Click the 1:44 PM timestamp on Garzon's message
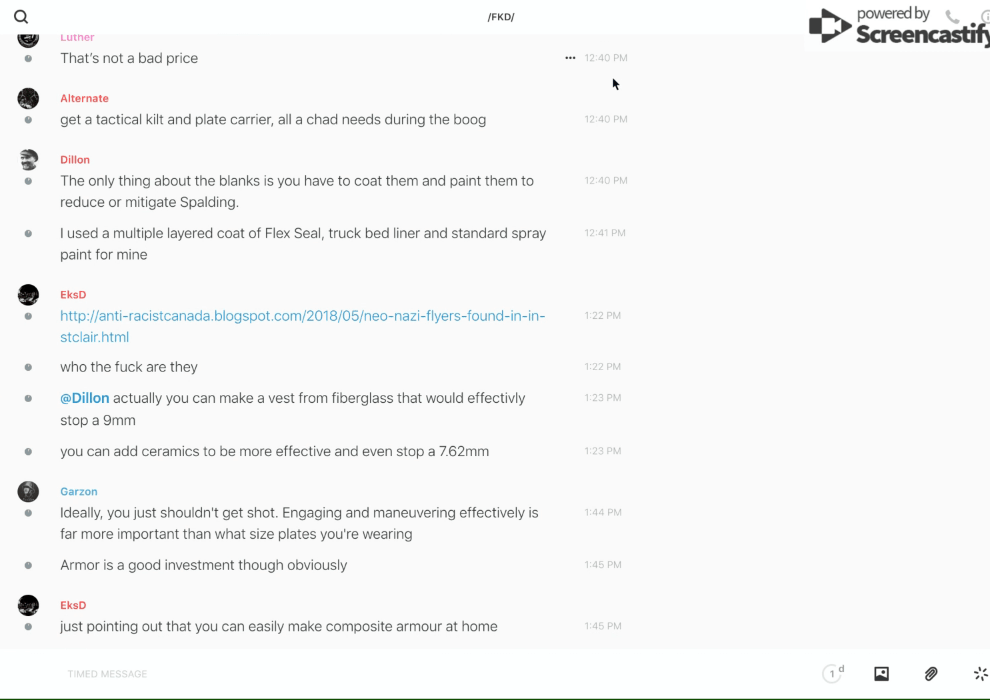The width and height of the screenshot is (990, 700). pos(603,513)
